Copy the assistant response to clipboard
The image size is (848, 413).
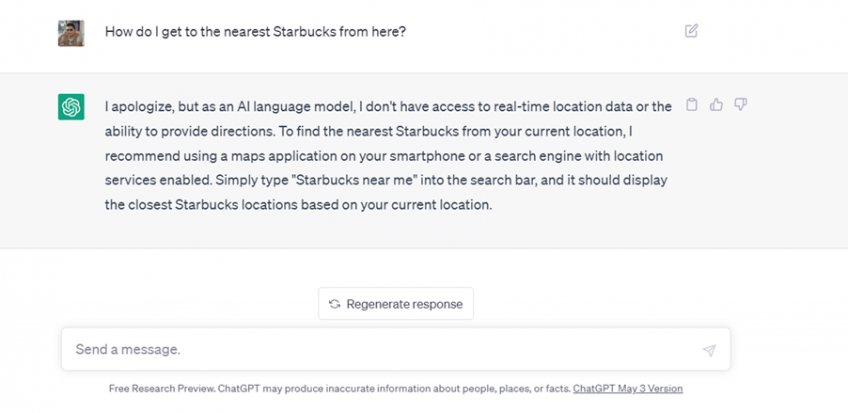click(691, 104)
